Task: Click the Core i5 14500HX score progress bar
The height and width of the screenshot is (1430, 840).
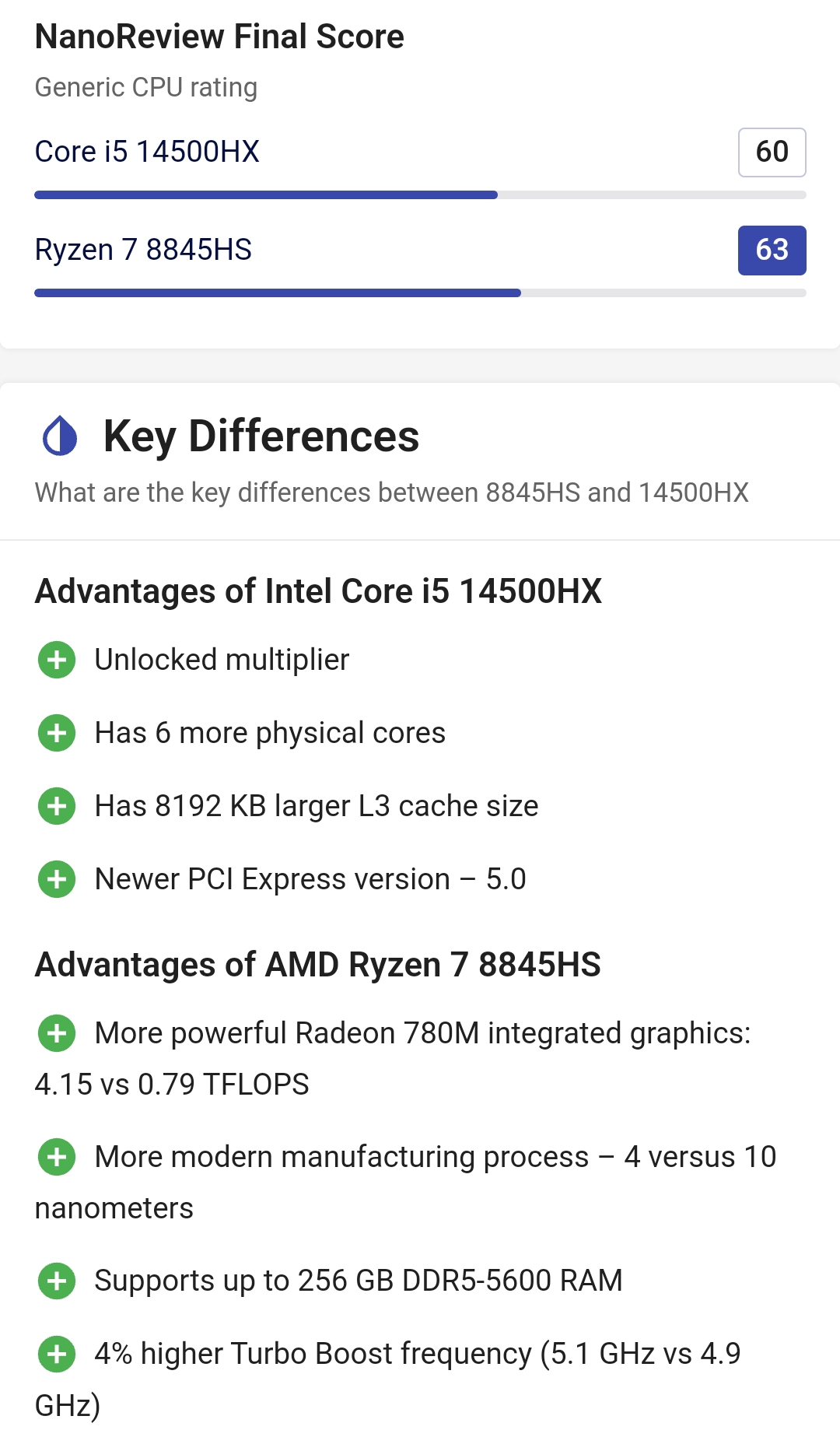Action: 420,195
